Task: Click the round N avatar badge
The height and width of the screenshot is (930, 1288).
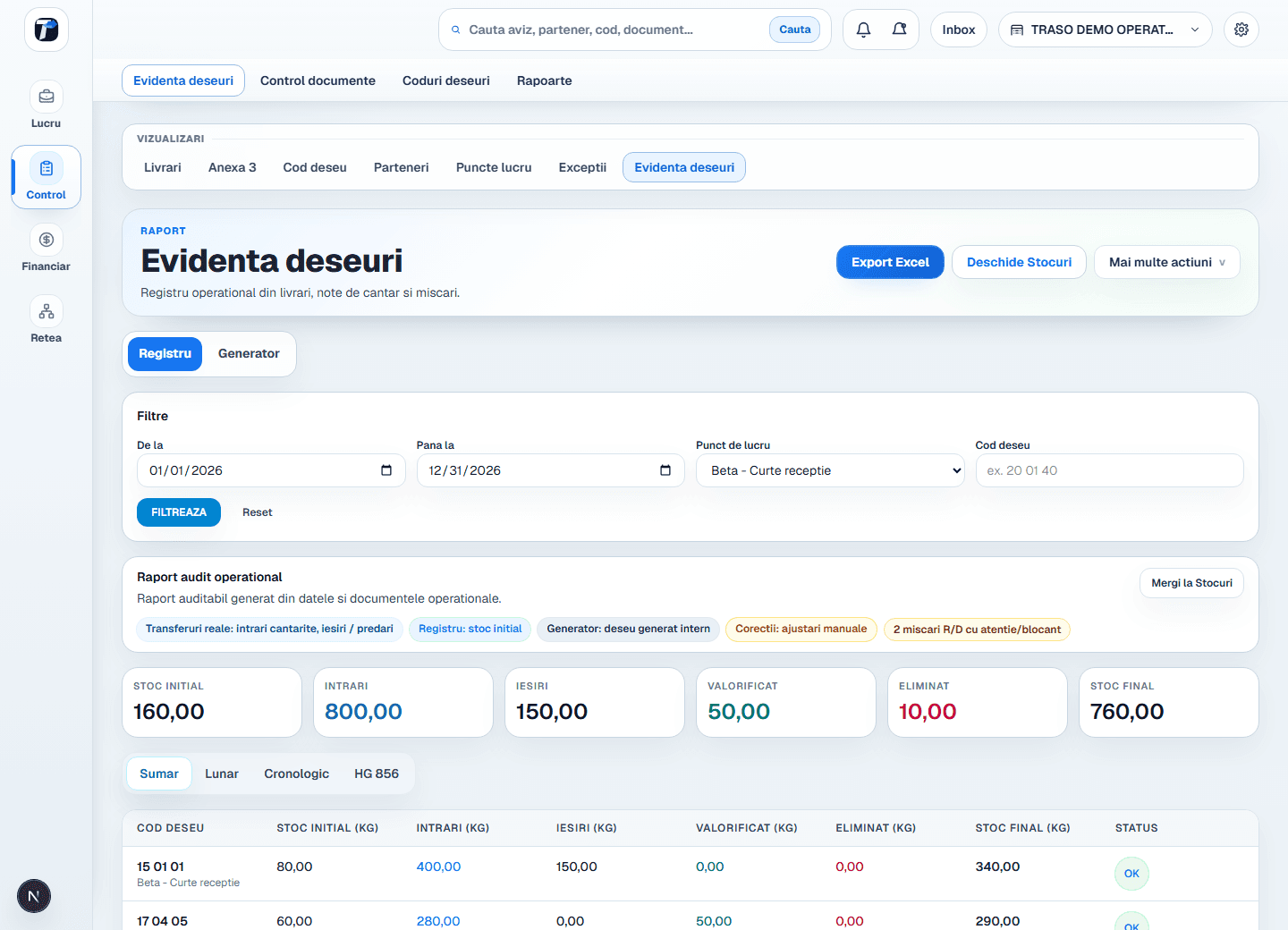Action: [34, 896]
